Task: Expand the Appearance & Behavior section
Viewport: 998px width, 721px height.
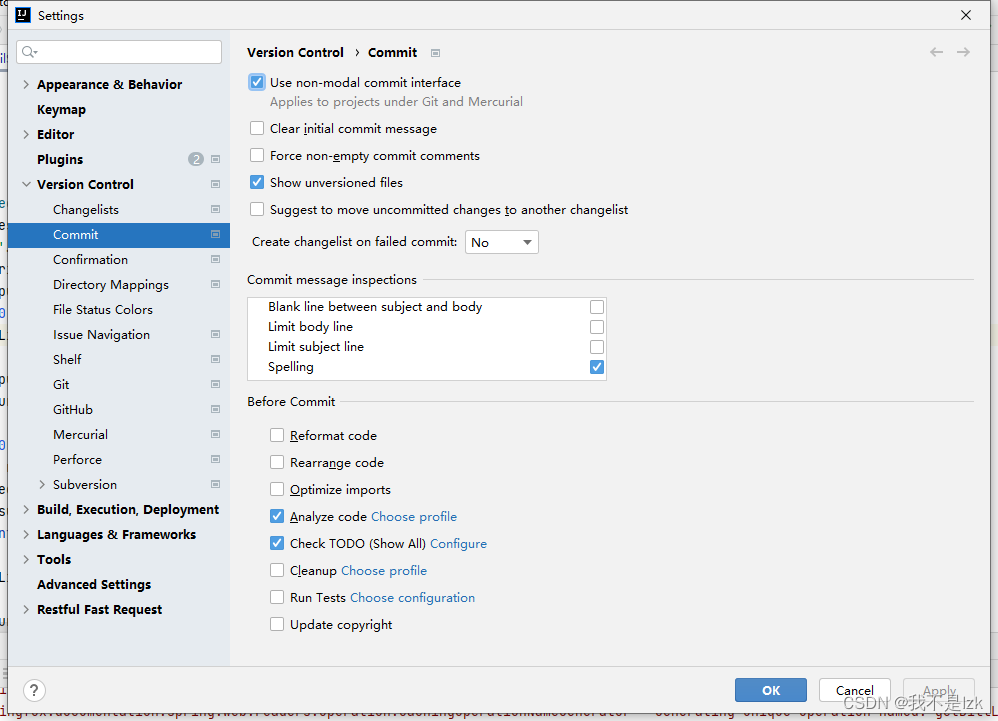Action: pyautogui.click(x=26, y=85)
